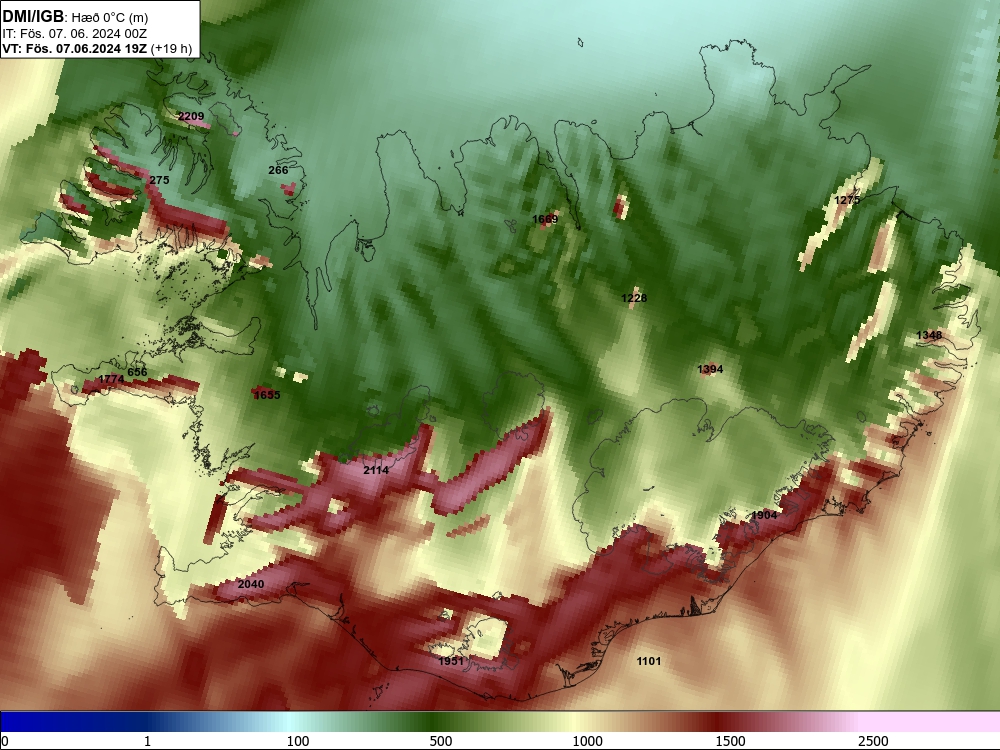Click the IT initial time line

[75, 33]
